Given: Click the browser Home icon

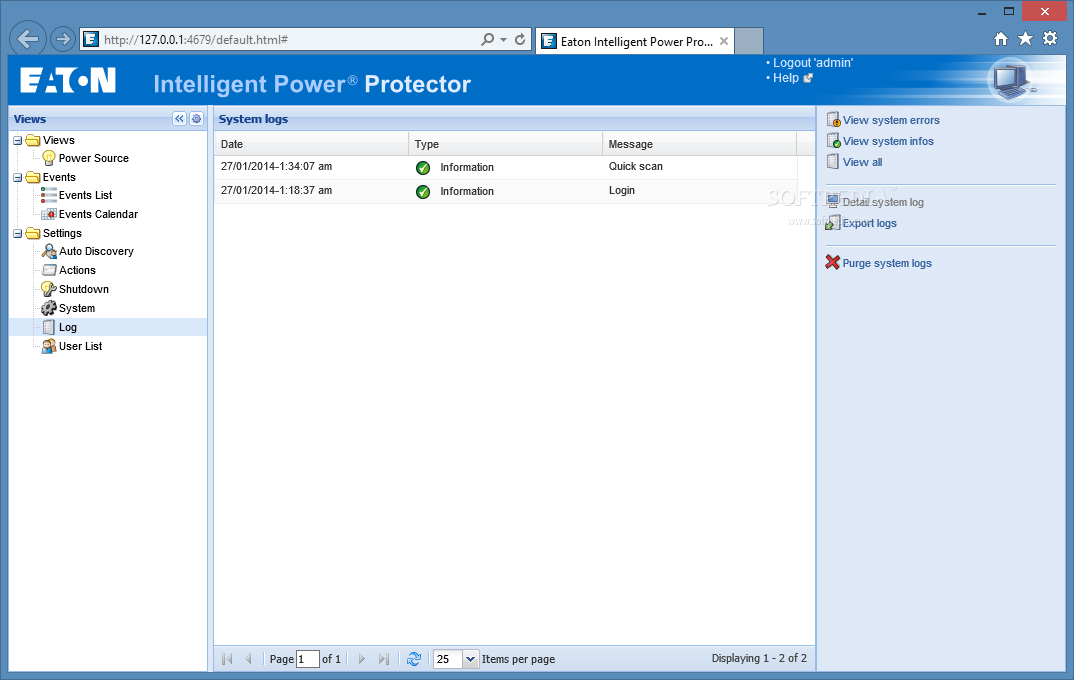Looking at the screenshot, I should click(x=1001, y=39).
